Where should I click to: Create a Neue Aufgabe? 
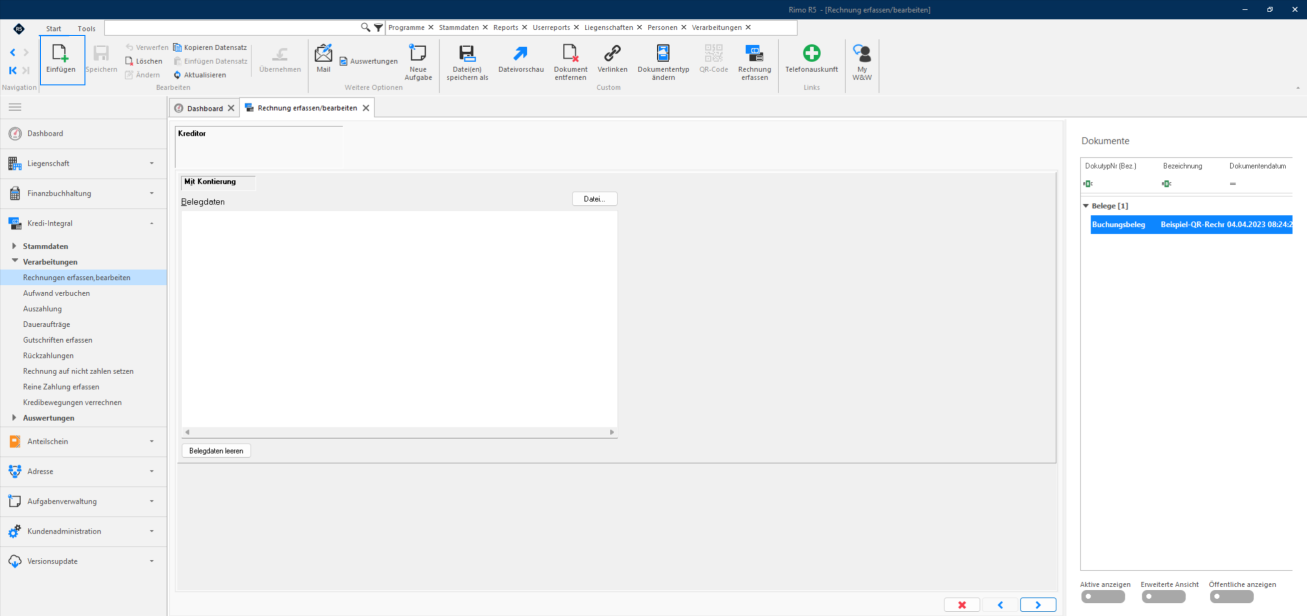click(418, 60)
